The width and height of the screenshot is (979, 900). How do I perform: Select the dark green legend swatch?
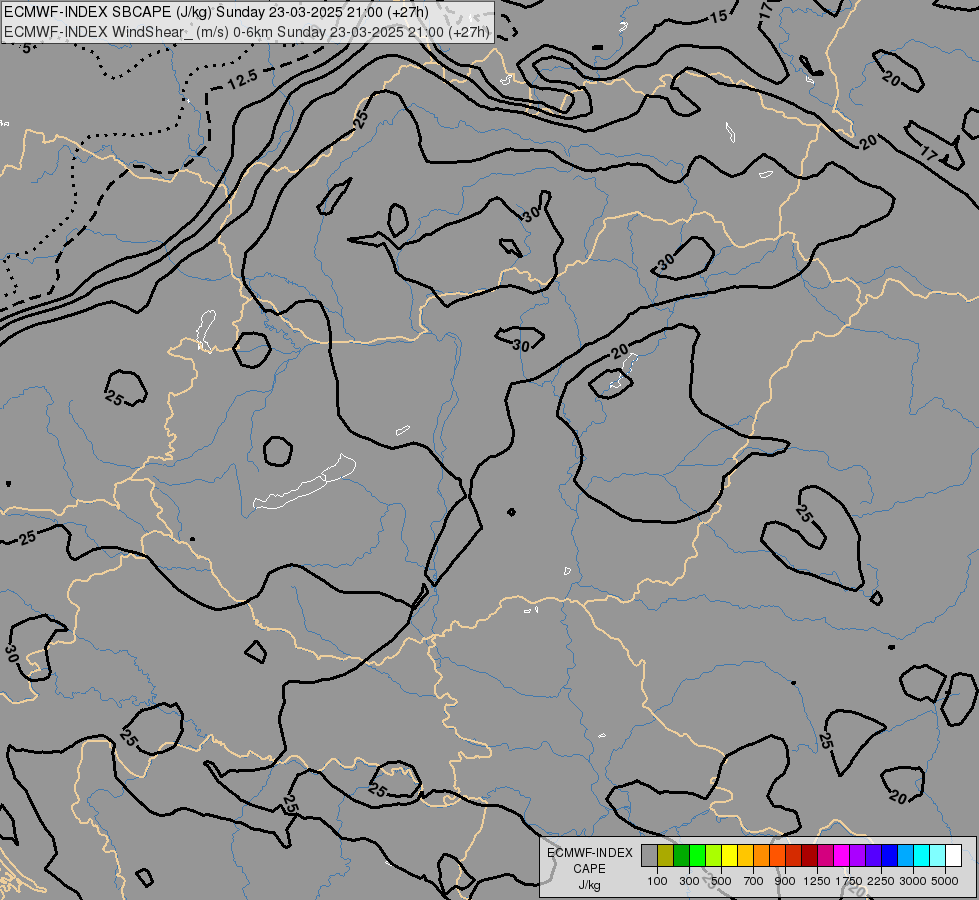click(682, 855)
